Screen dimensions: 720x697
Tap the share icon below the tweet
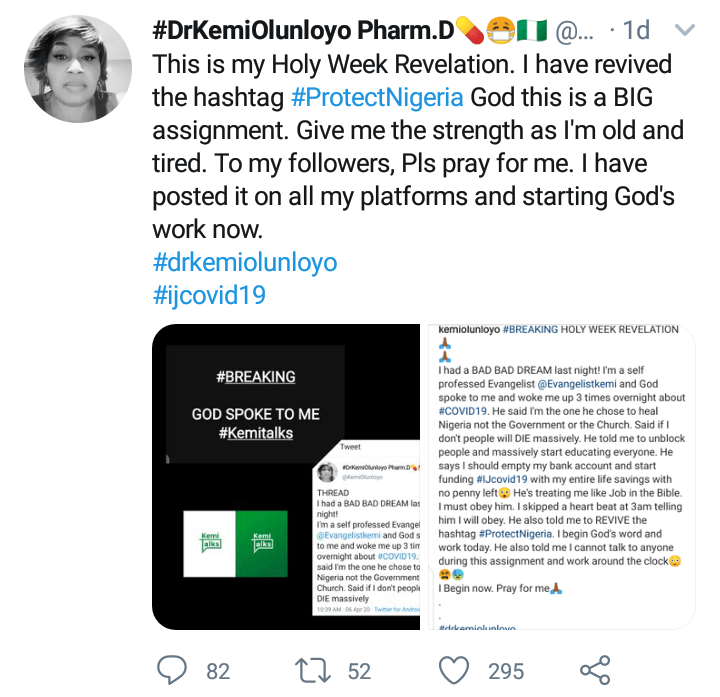(x=595, y=669)
